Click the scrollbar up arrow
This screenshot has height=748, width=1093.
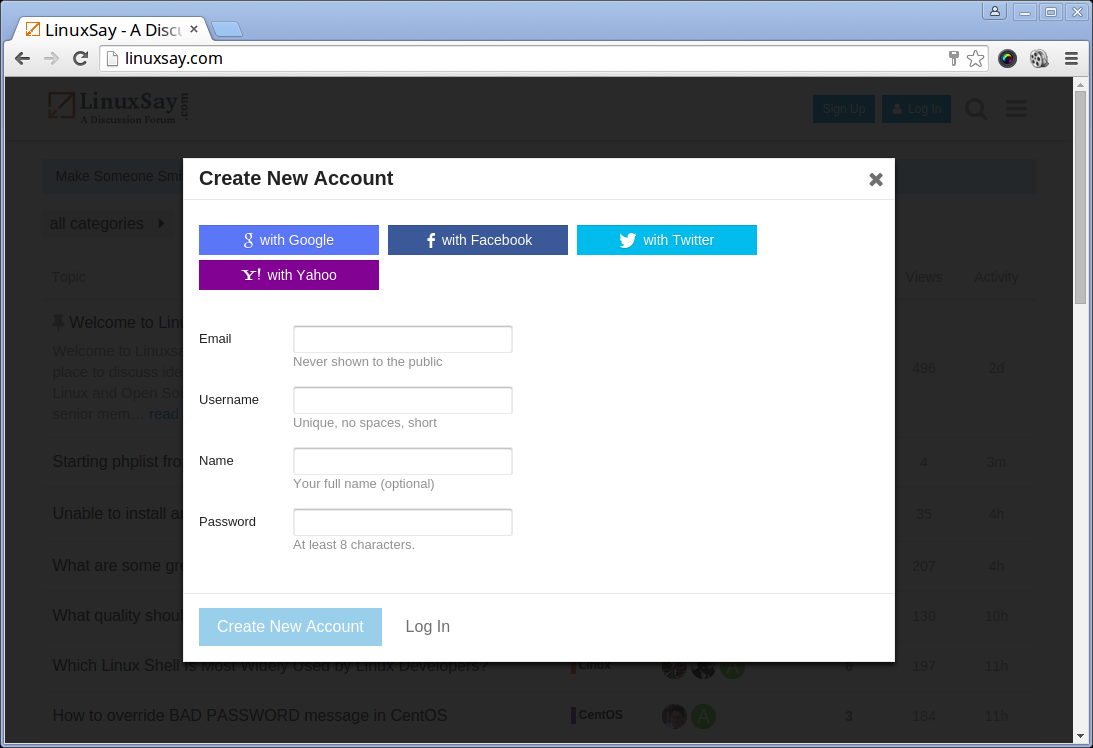pyautogui.click(x=1080, y=84)
